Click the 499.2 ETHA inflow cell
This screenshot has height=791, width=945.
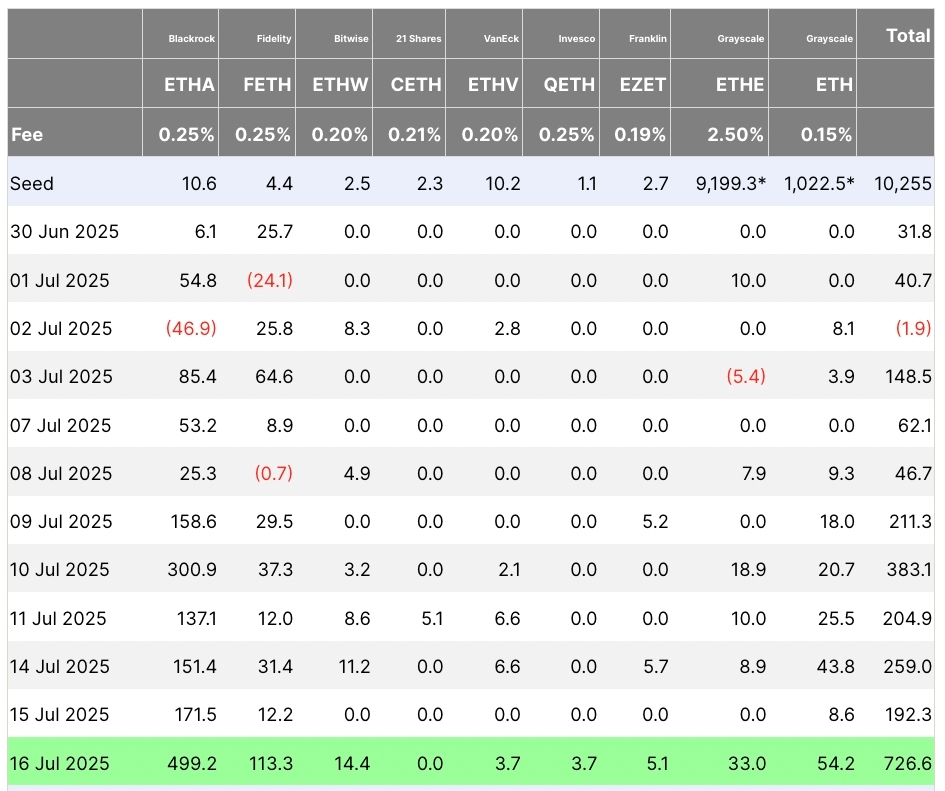point(192,763)
